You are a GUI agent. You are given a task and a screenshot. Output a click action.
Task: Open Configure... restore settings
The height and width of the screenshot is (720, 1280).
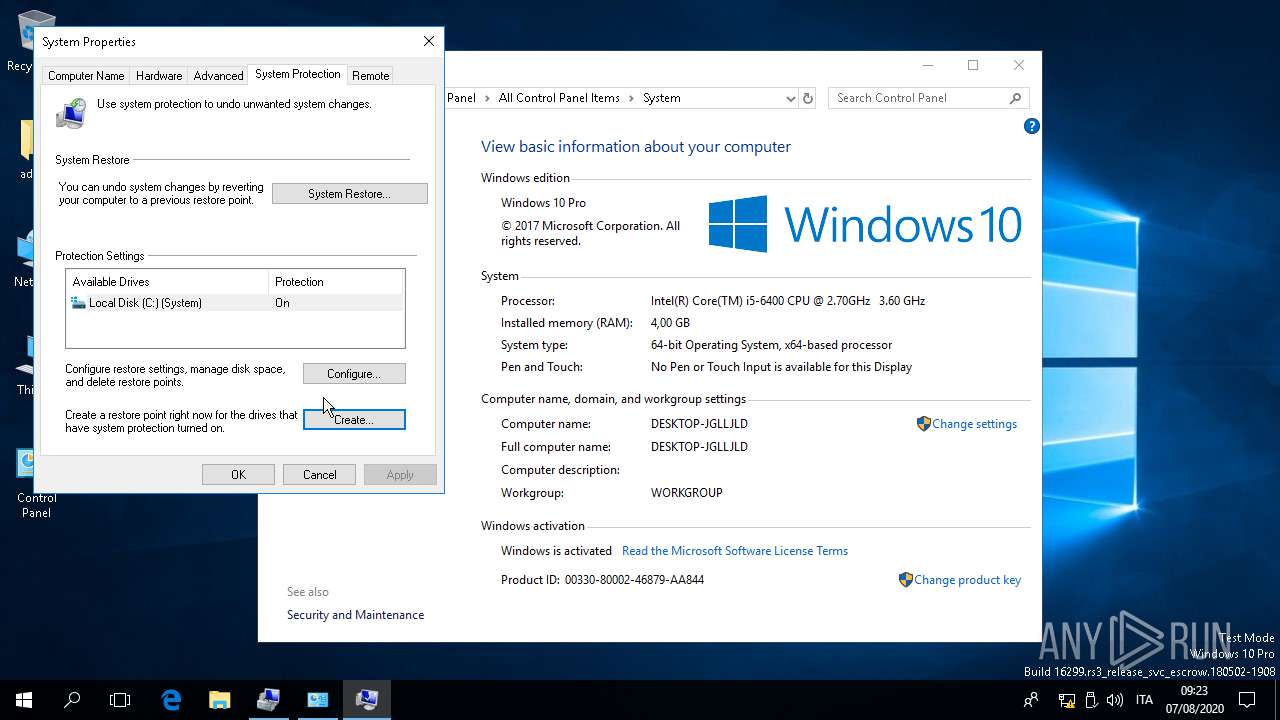click(354, 374)
